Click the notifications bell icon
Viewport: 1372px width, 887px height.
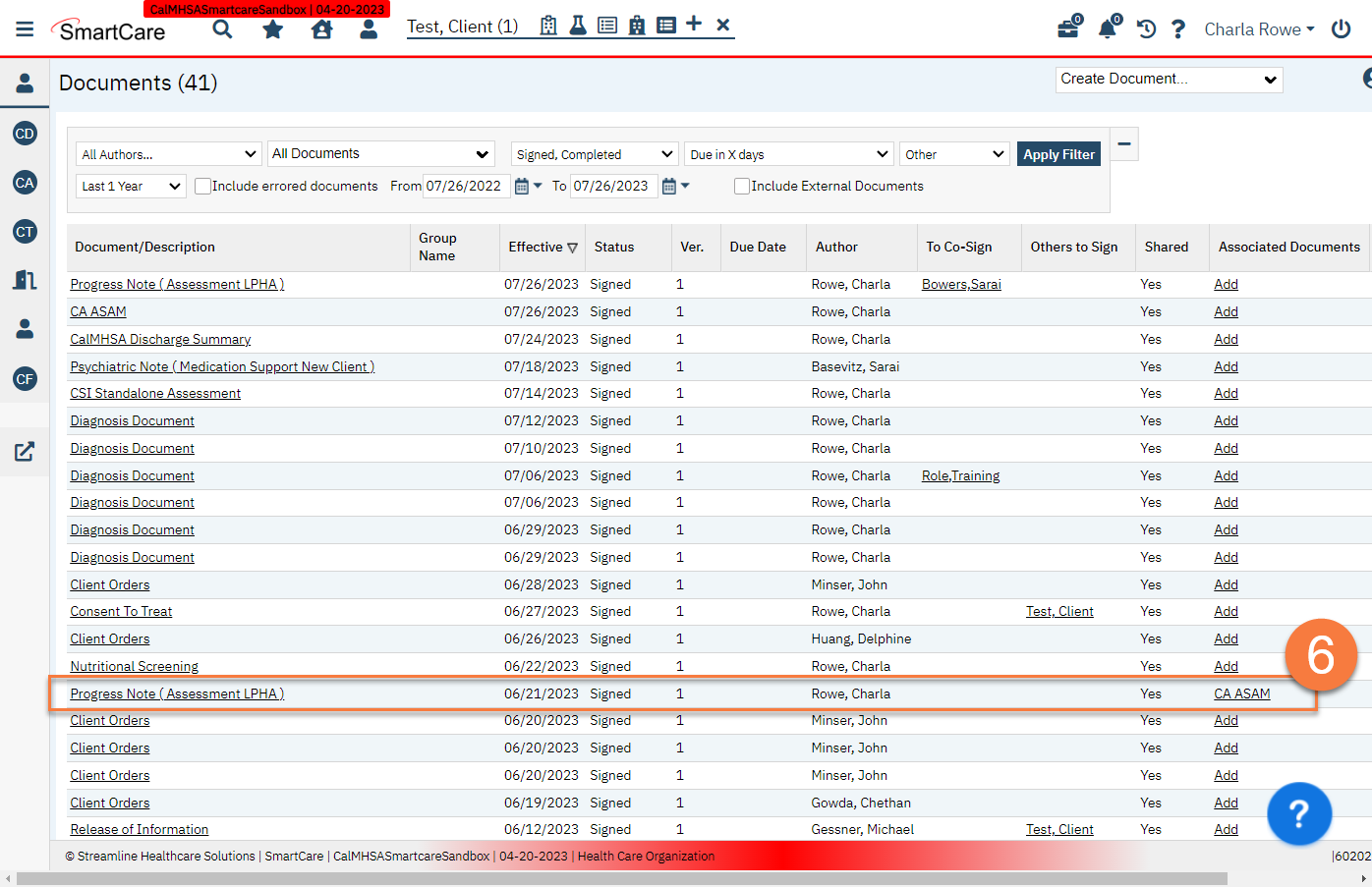click(1107, 28)
